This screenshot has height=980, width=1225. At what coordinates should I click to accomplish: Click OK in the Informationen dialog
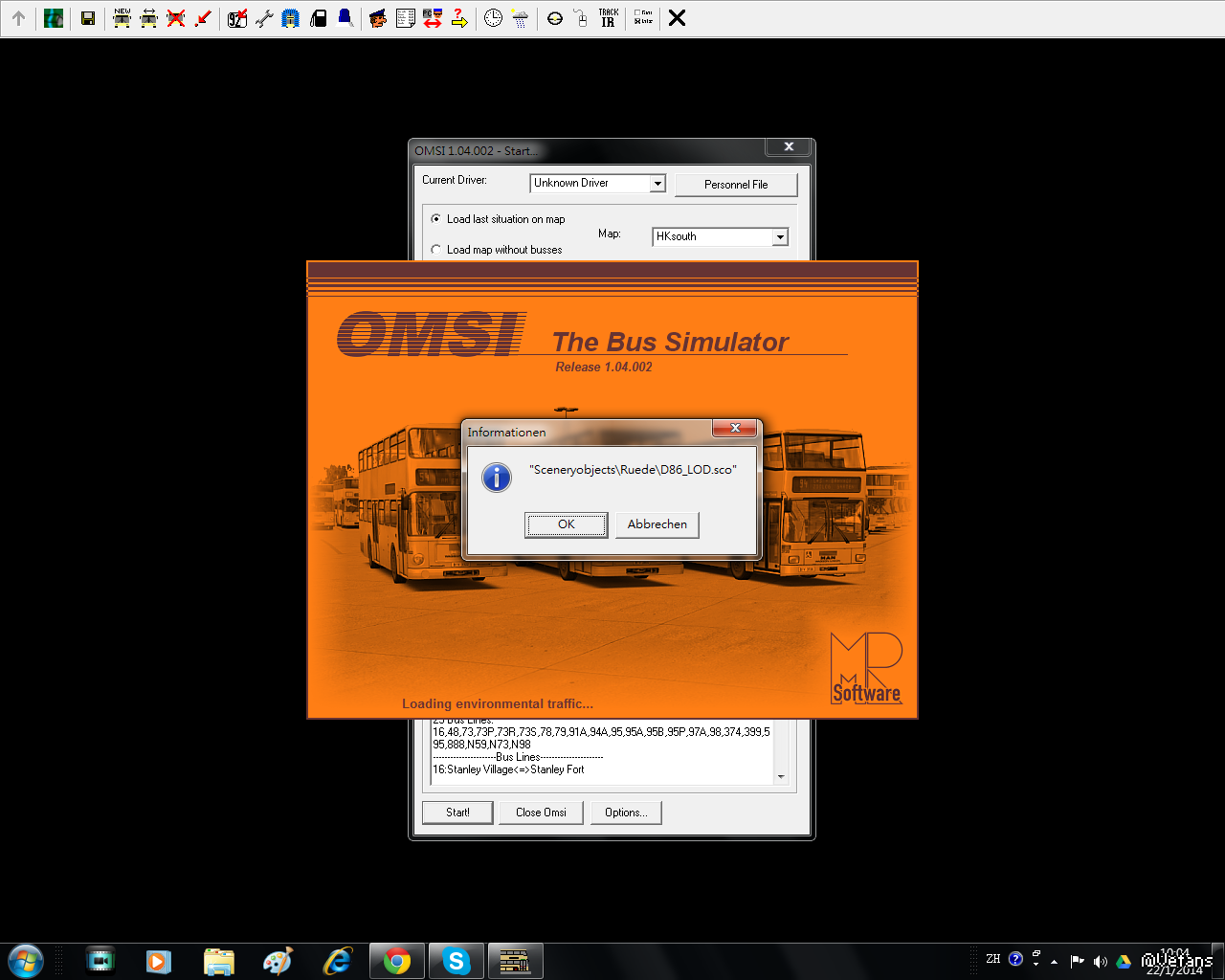point(566,524)
